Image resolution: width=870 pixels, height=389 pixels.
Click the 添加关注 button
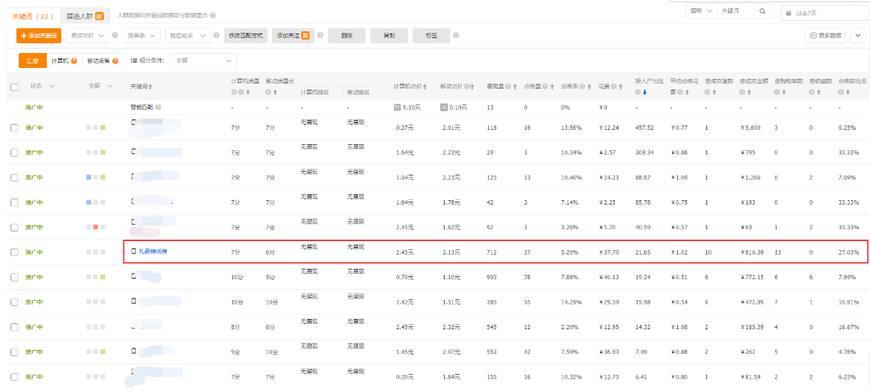[293, 36]
